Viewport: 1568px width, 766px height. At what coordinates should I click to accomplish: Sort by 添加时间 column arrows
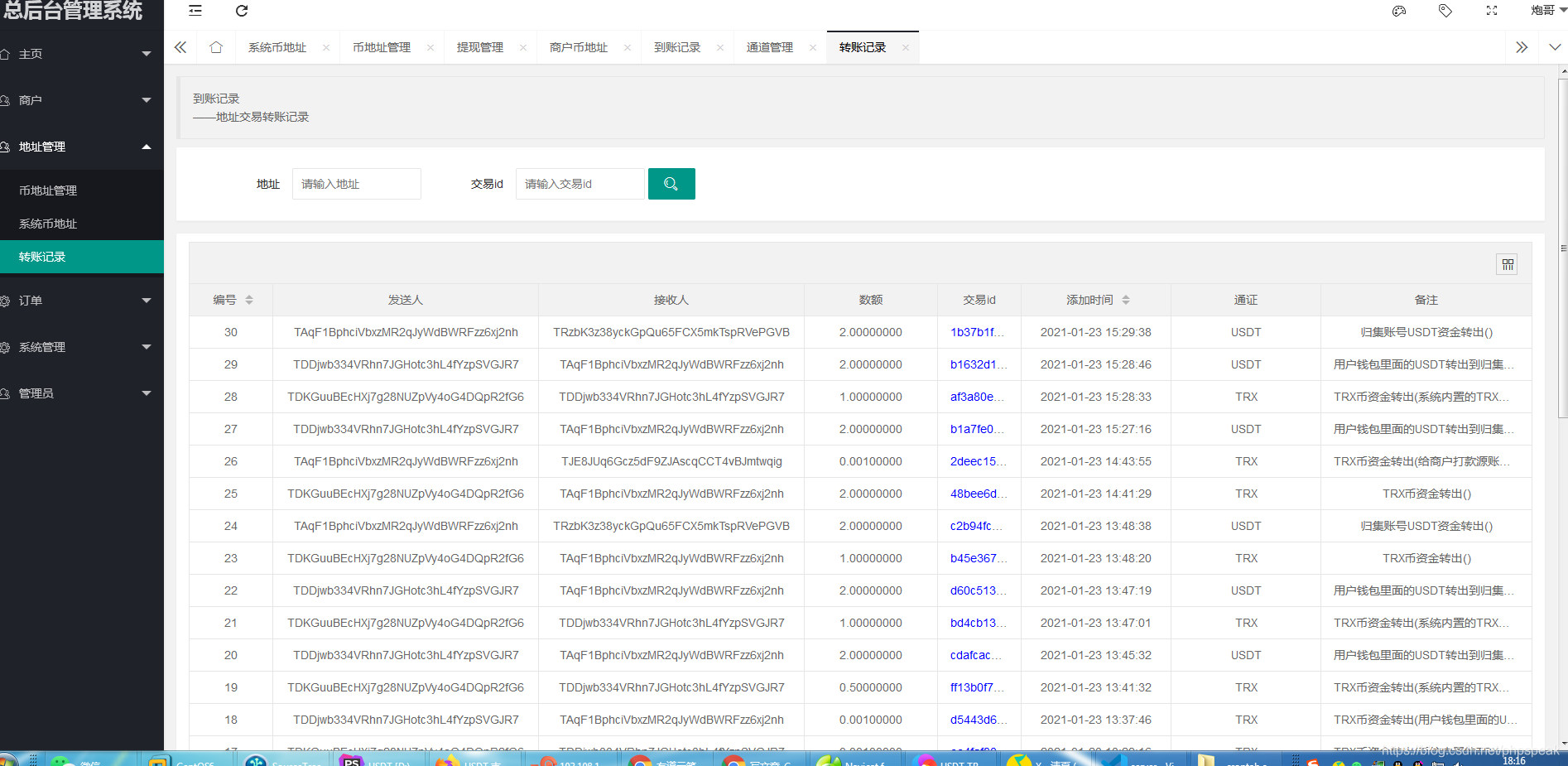[x=1126, y=300]
